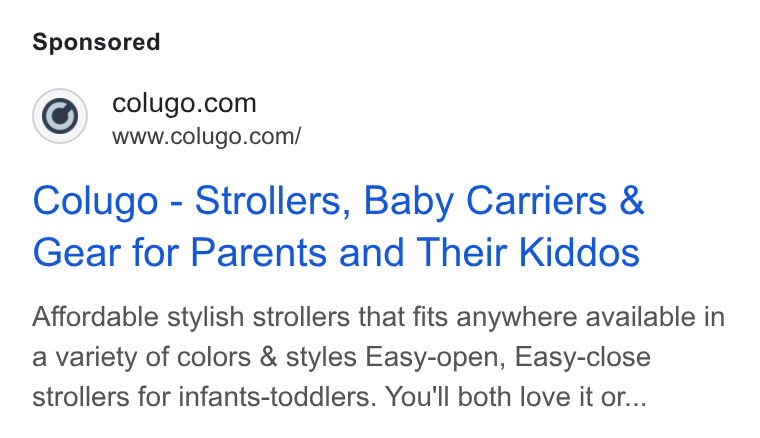Click "Easy-open, Easy-close" description text
760x438 pixels.
508,358
